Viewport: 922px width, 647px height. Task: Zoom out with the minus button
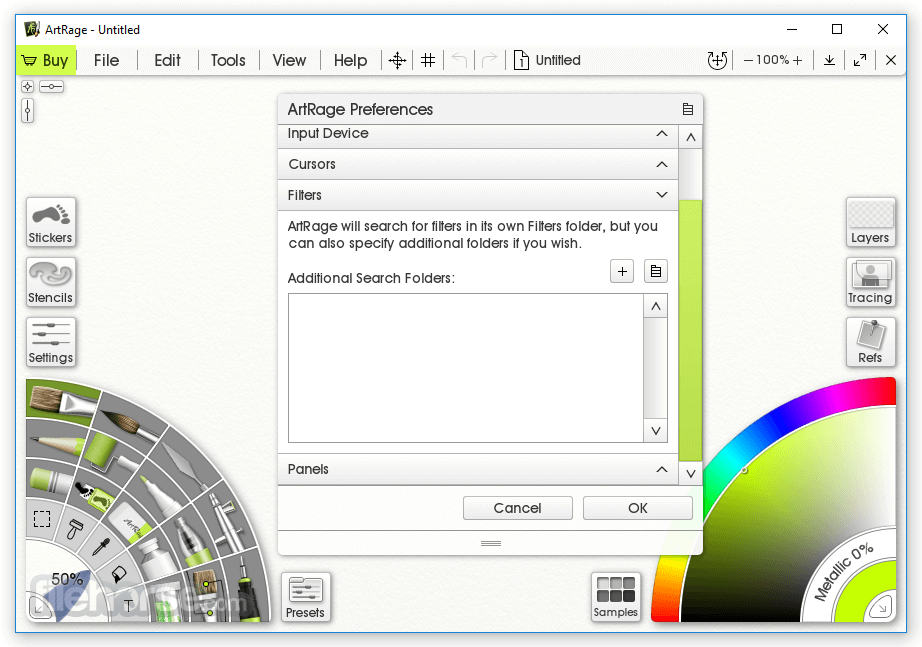point(749,60)
